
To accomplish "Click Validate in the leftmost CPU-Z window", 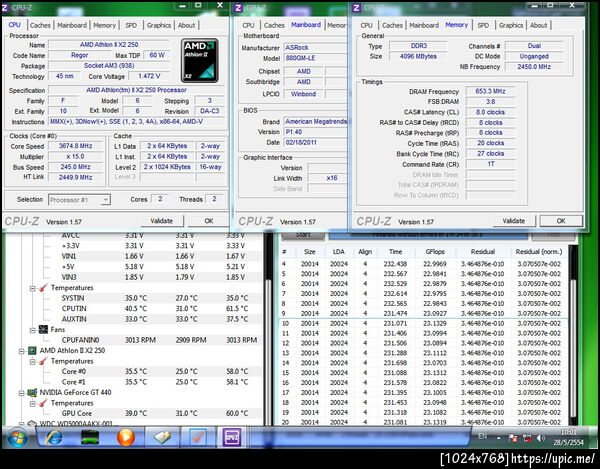I will tap(162, 221).
